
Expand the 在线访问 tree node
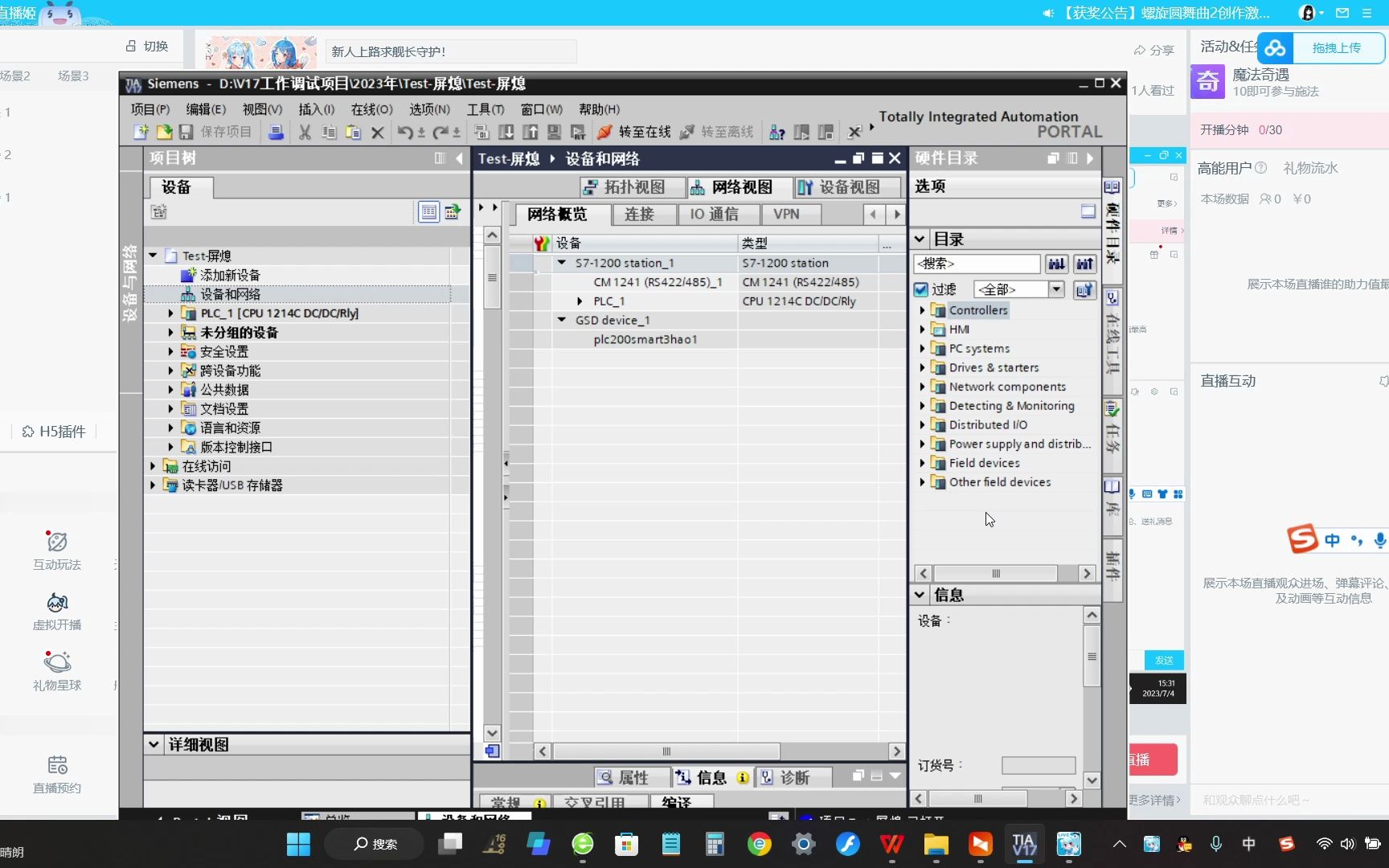[x=153, y=466]
